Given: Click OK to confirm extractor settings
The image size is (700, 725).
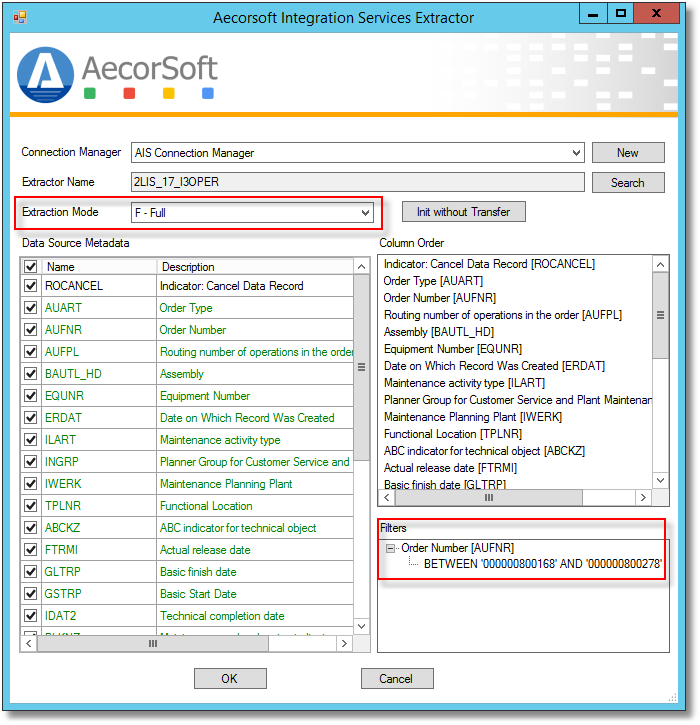Looking at the screenshot, I should (x=230, y=678).
